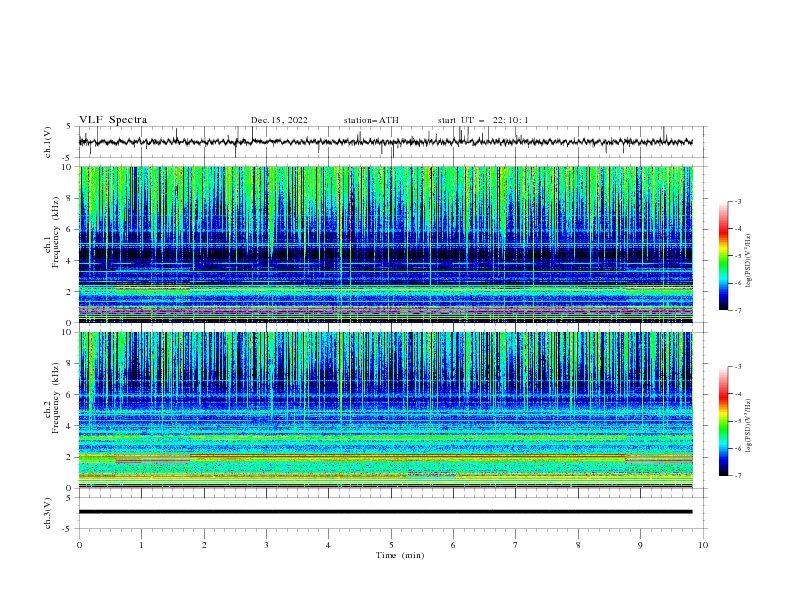Image resolution: width=792 pixels, height=612 pixels.
Task: Click time axis tick label "8"
Action: [578, 545]
